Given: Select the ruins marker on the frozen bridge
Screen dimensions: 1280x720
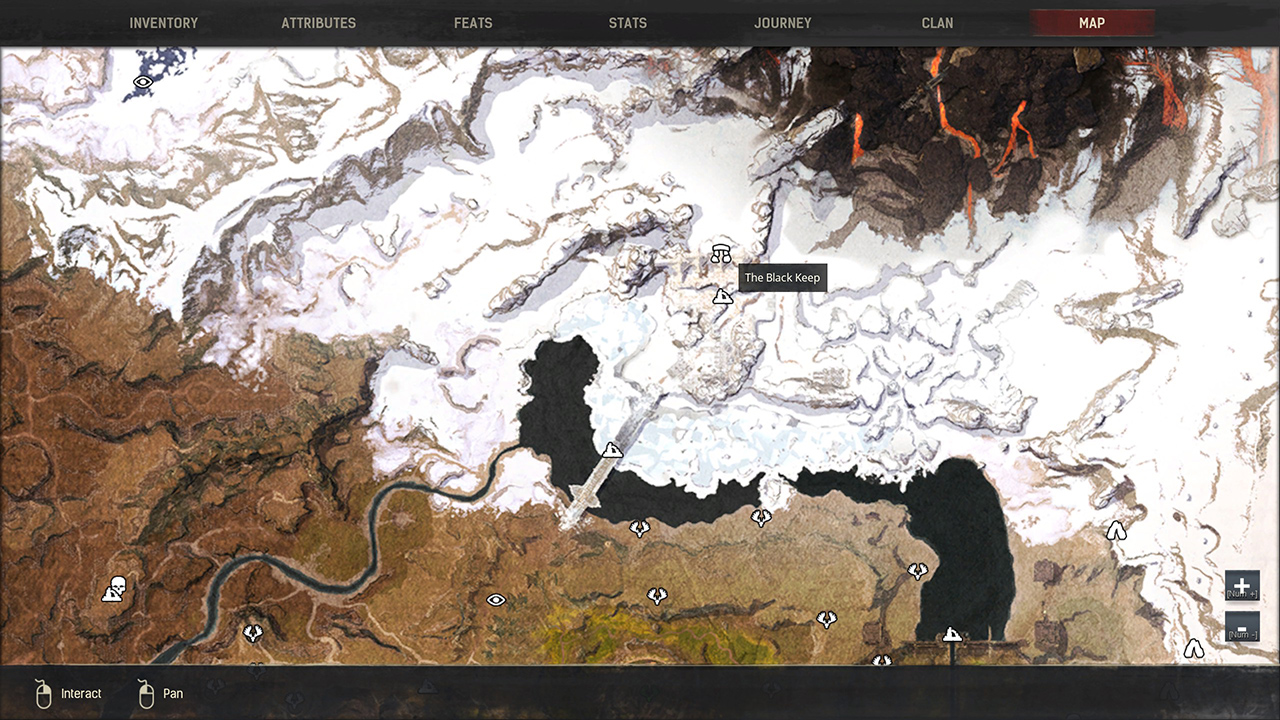Looking at the screenshot, I should 614,451.
